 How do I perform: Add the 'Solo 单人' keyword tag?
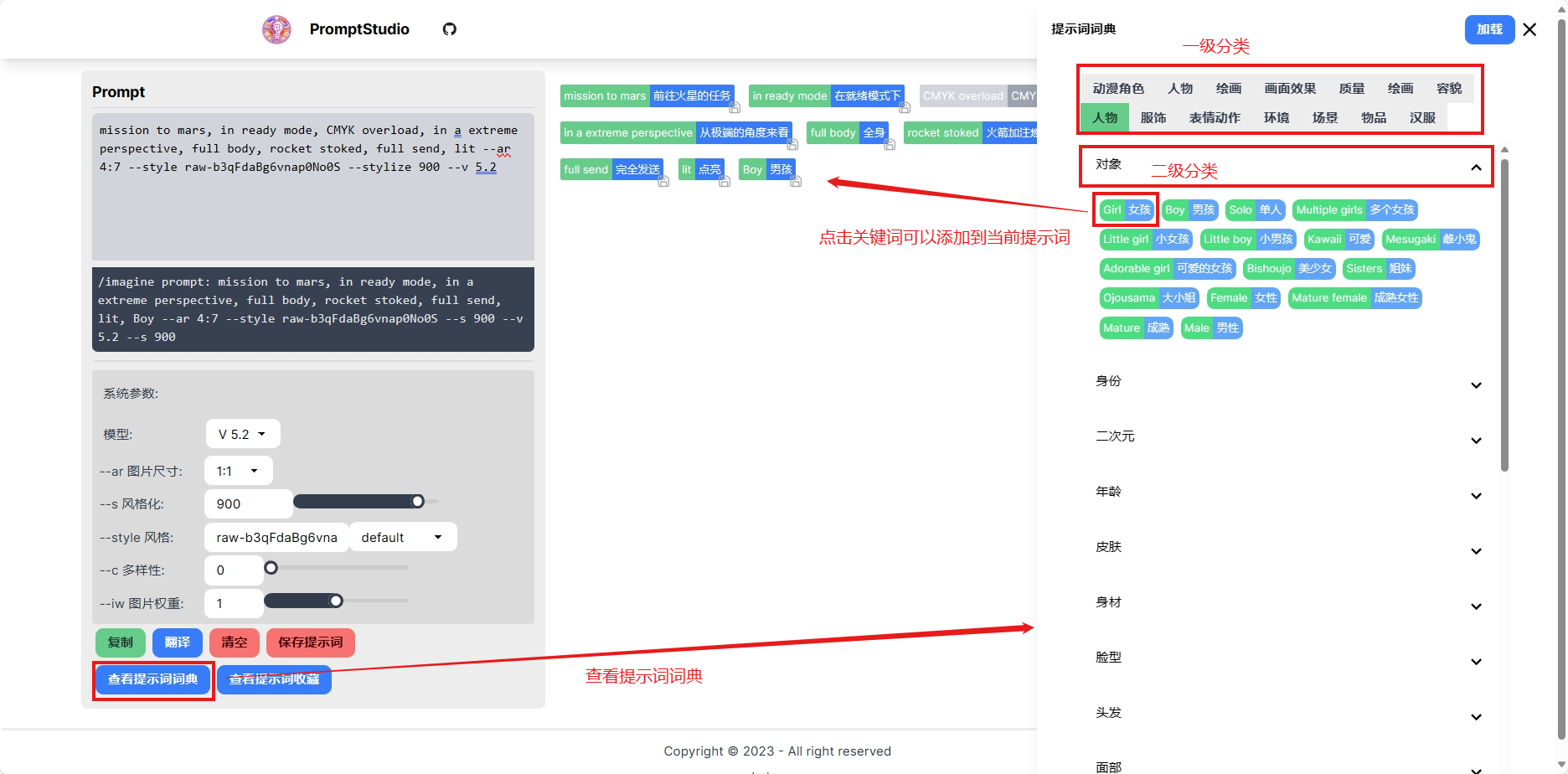[1255, 210]
